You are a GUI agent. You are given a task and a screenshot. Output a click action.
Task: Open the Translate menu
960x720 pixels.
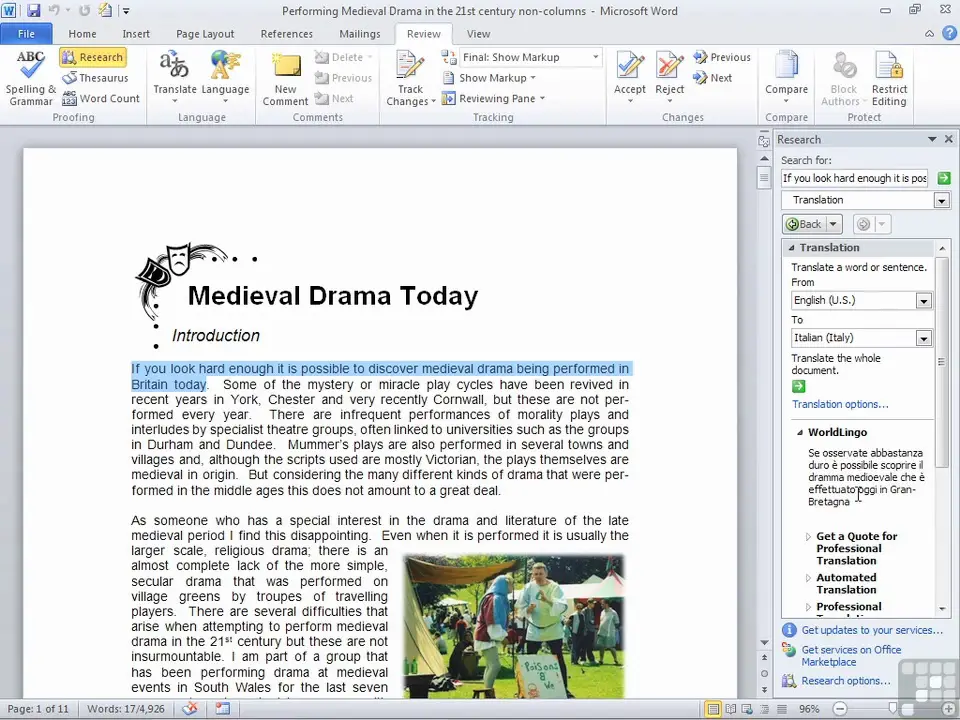(174, 78)
